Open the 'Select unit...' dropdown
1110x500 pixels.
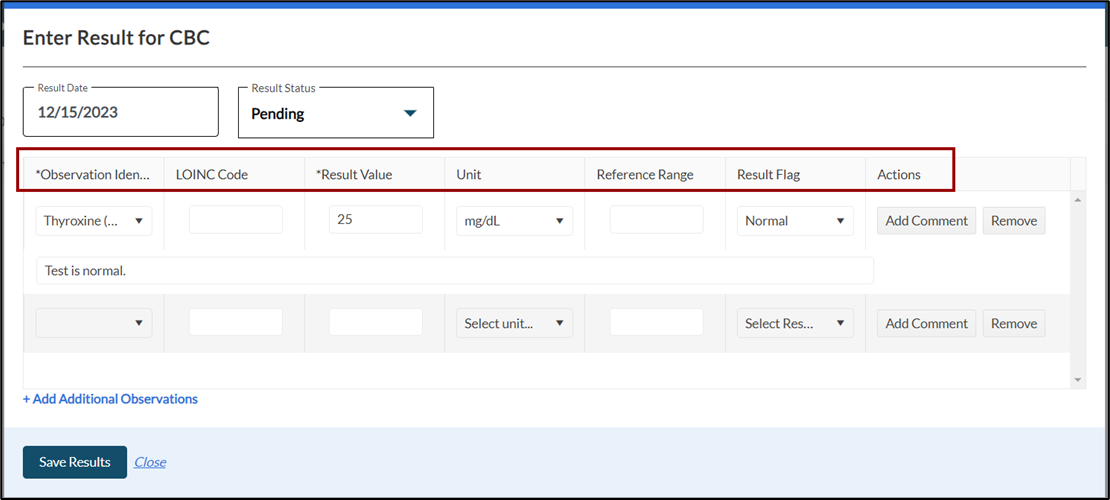click(514, 323)
